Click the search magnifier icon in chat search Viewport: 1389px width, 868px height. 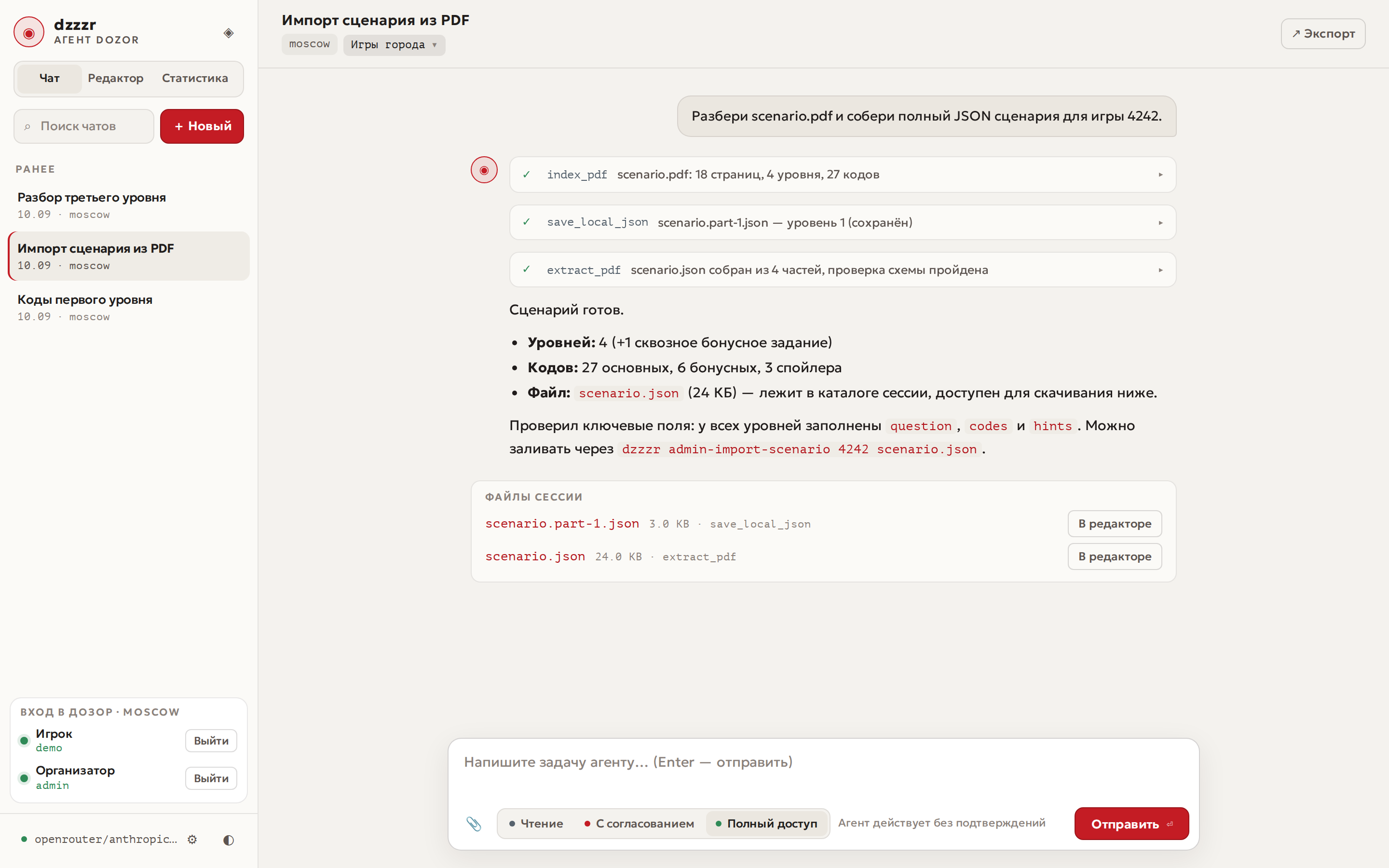pos(27,127)
